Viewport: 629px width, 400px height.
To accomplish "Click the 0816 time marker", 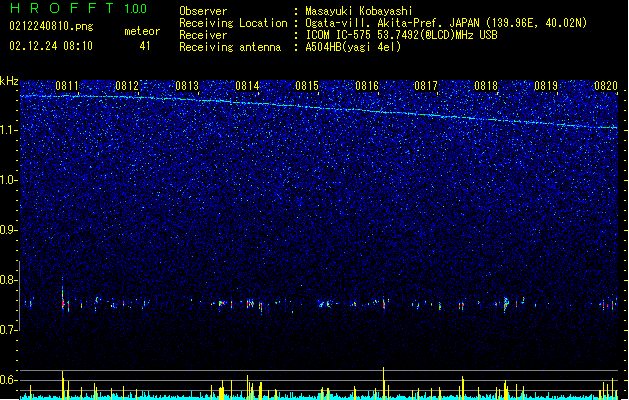I will (x=367, y=86).
